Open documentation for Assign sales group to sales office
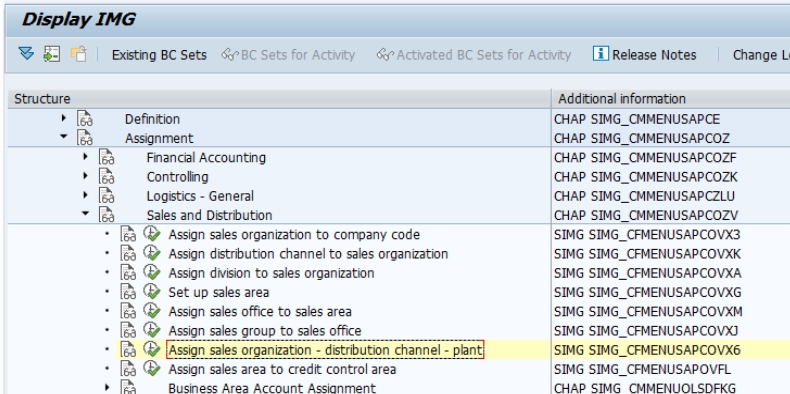790x394 pixels. 128,330
